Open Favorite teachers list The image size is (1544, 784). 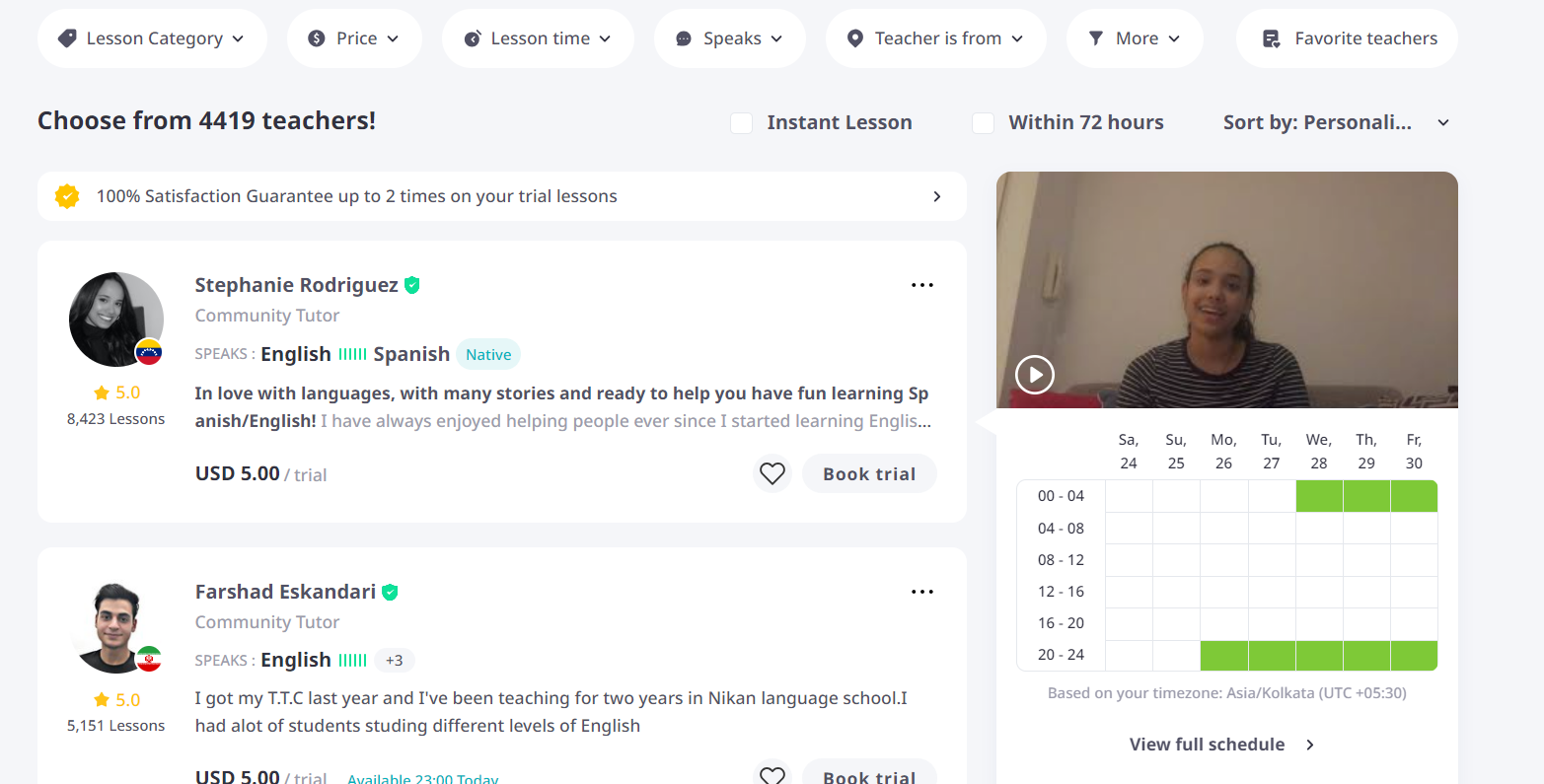click(1347, 38)
